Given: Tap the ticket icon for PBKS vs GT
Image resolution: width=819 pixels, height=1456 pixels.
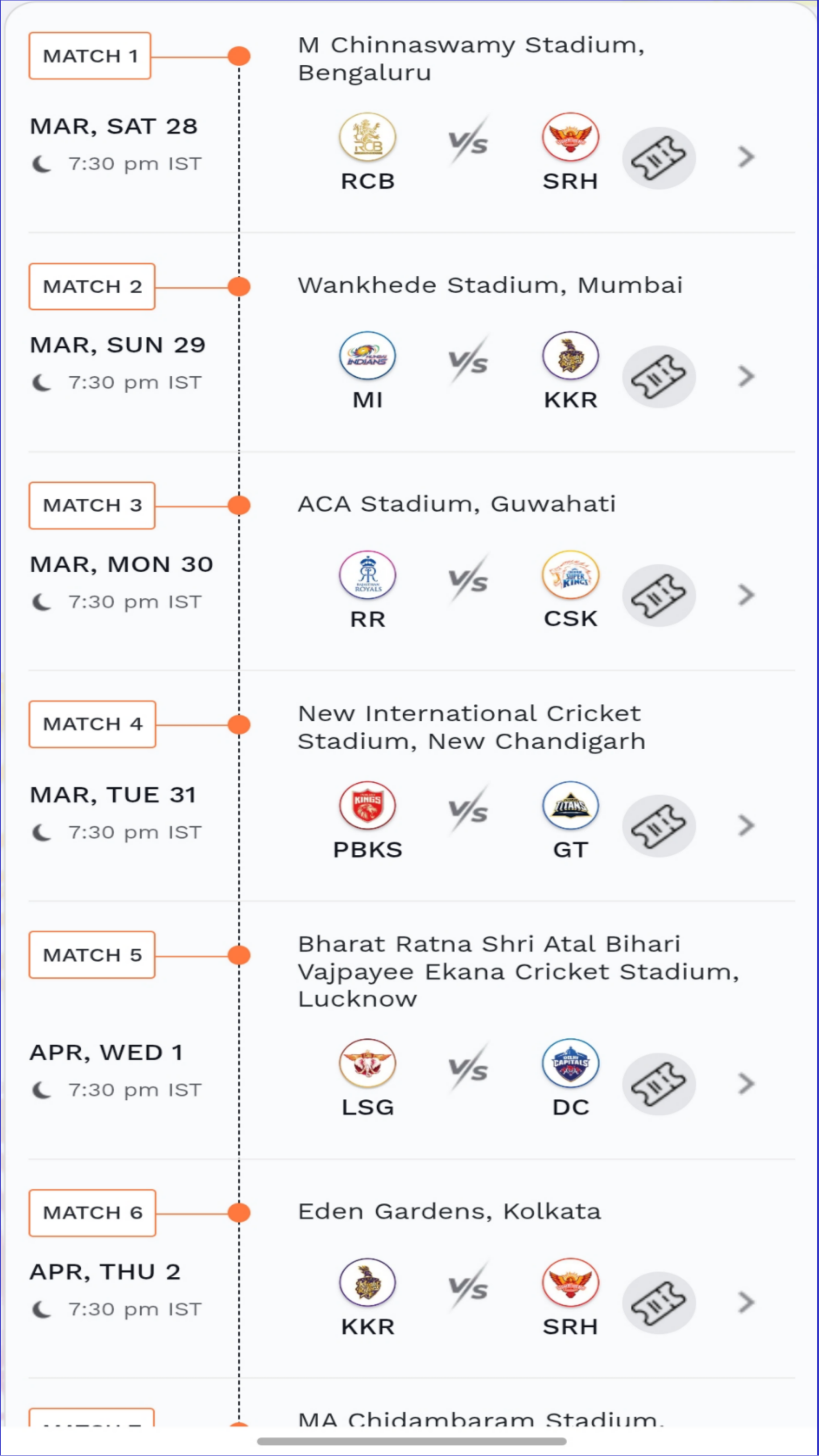Looking at the screenshot, I should 658,826.
